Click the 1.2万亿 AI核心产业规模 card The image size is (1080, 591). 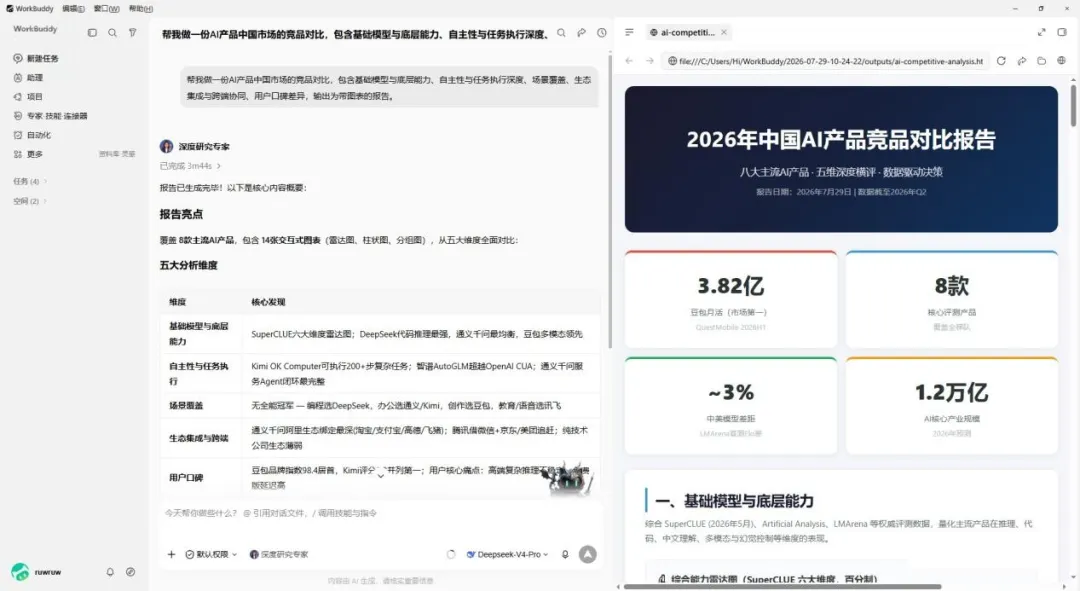(952, 406)
